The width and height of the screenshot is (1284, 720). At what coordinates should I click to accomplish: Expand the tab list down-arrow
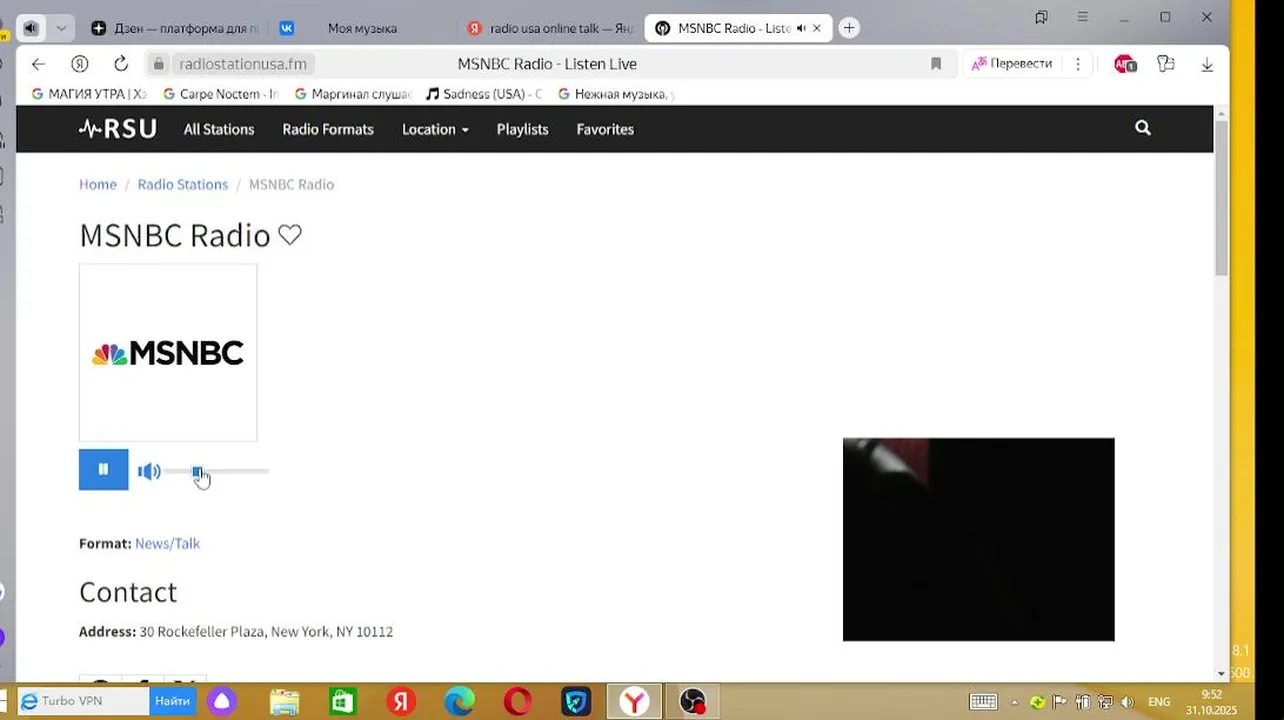pos(61,28)
